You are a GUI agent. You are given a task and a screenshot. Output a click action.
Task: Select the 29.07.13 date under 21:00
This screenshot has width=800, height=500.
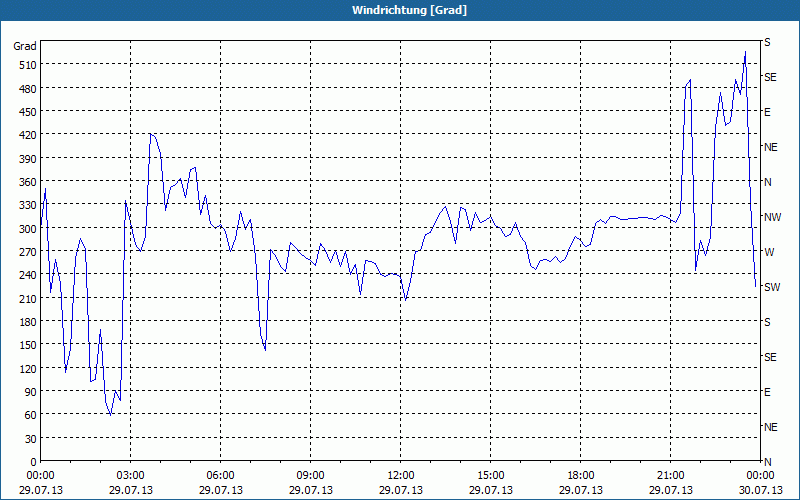coord(671,490)
